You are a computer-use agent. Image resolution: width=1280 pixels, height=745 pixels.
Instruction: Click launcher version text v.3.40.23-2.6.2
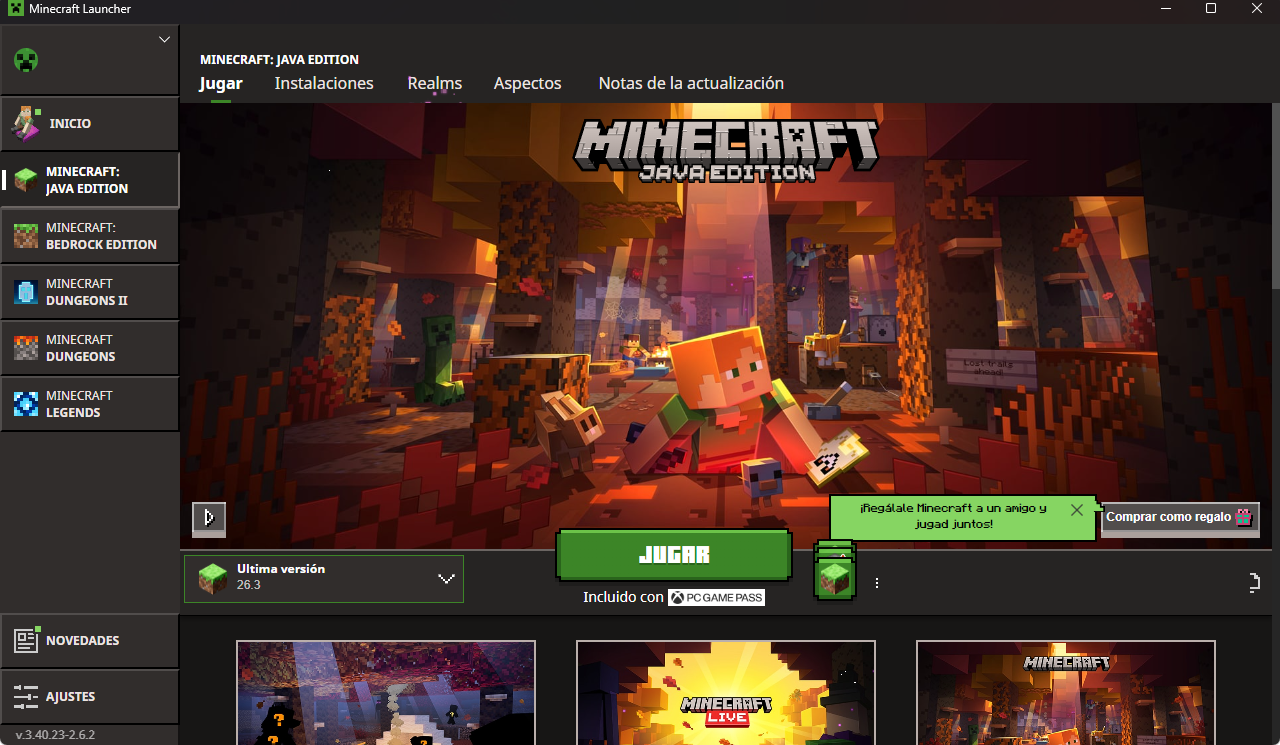tap(55, 735)
